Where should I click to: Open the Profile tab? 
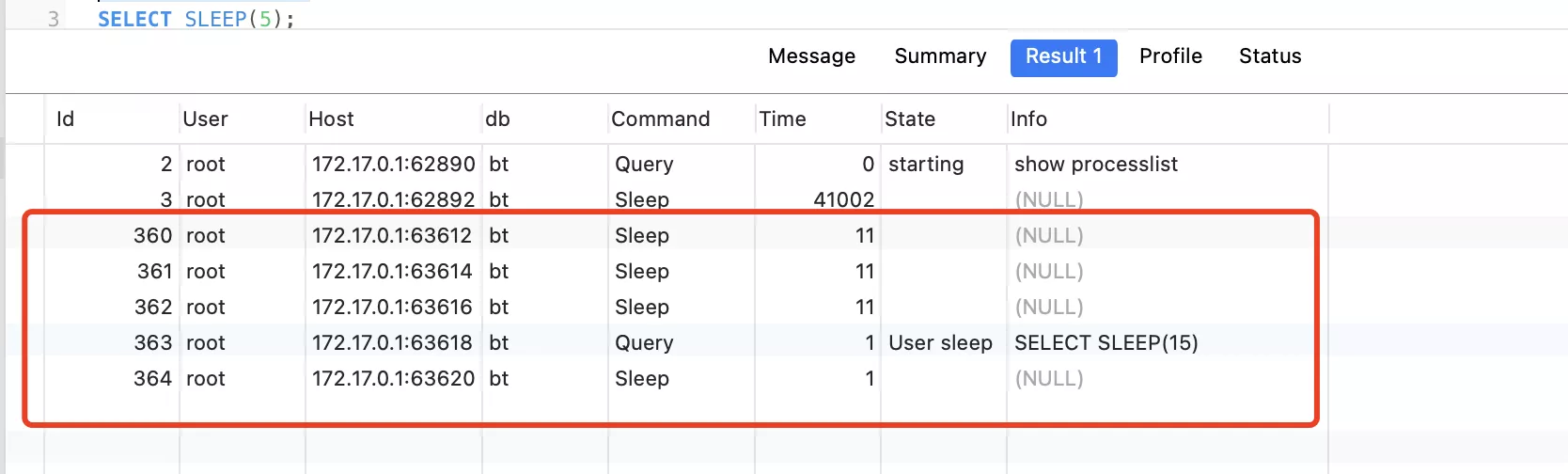click(x=1170, y=56)
